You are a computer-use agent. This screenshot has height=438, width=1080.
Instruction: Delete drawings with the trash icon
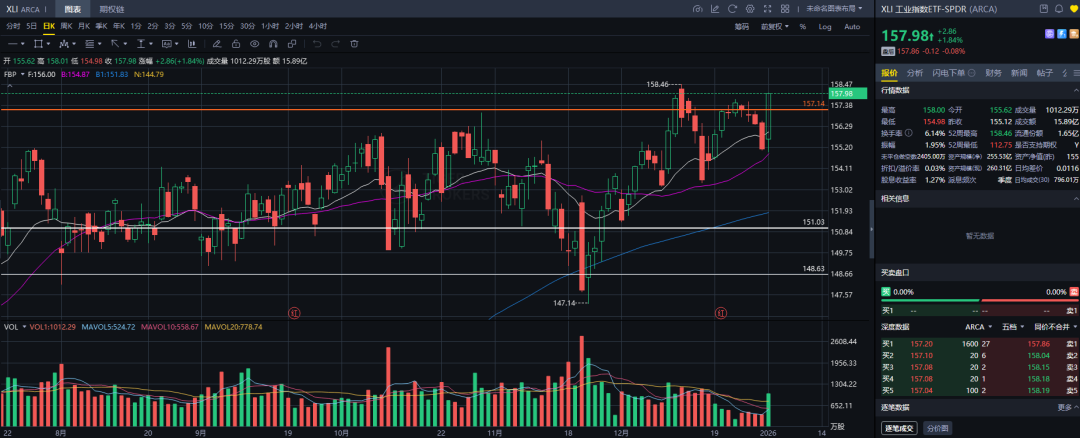354,44
